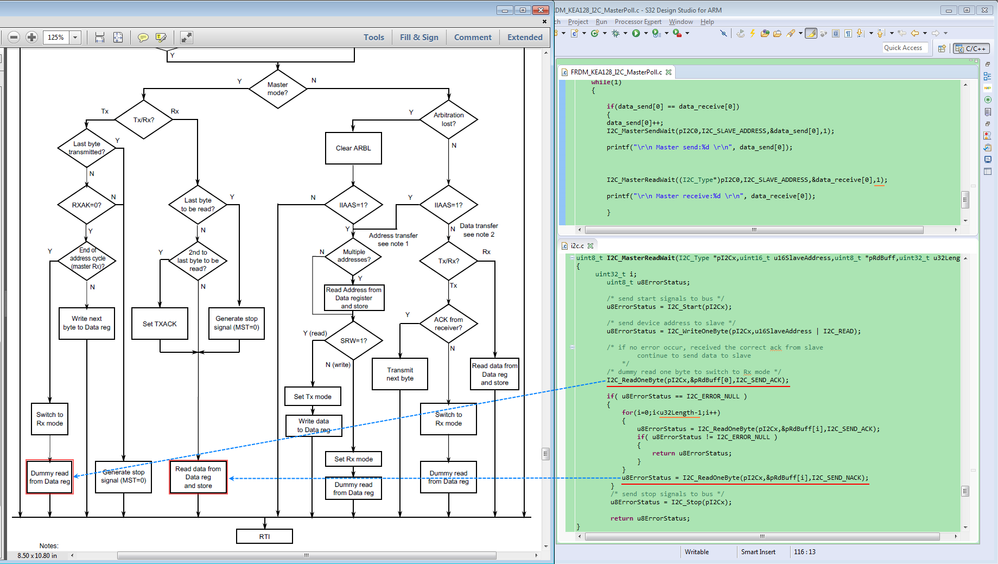This screenshot has height=564, width=998.
Task: Click the new C source file icon
Action: tap(574, 33)
